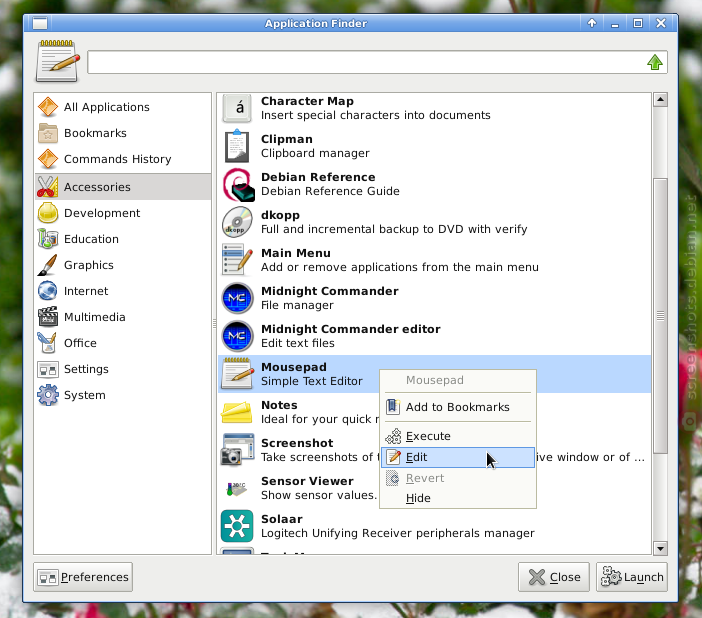This screenshot has width=702, height=618.
Task: Choose Revert in the context menu
Action: [458, 478]
